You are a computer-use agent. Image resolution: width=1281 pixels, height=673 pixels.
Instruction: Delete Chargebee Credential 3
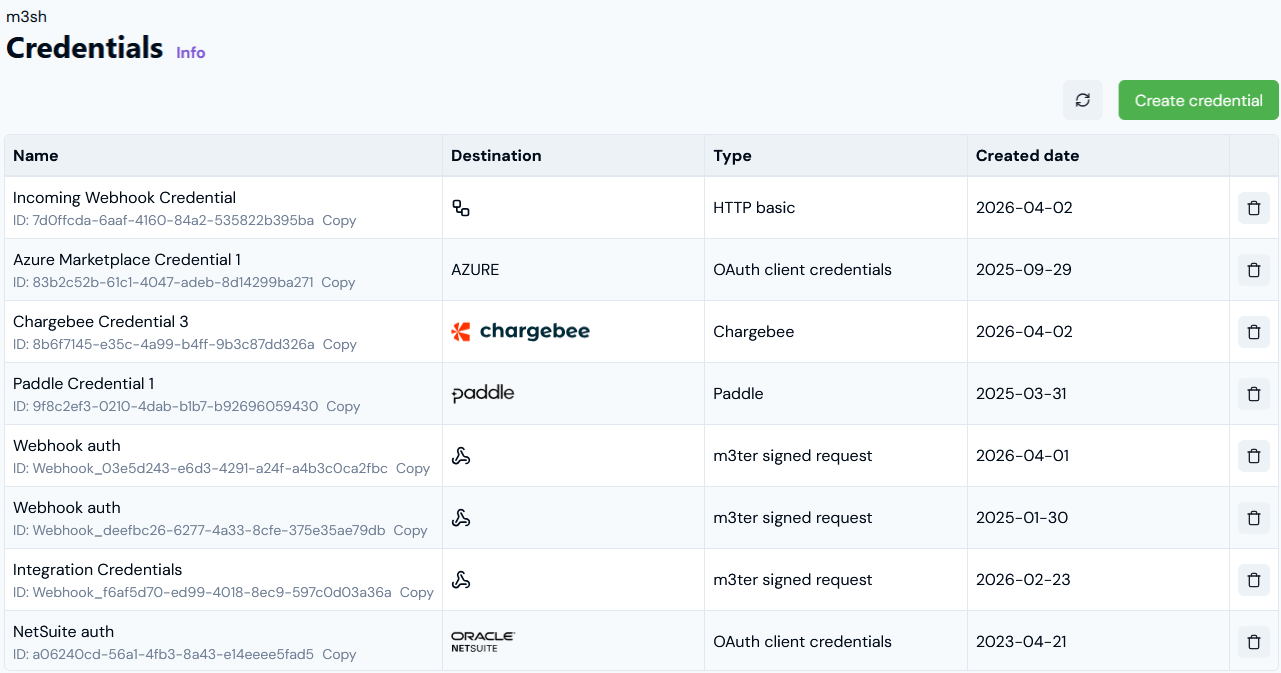pos(1254,332)
